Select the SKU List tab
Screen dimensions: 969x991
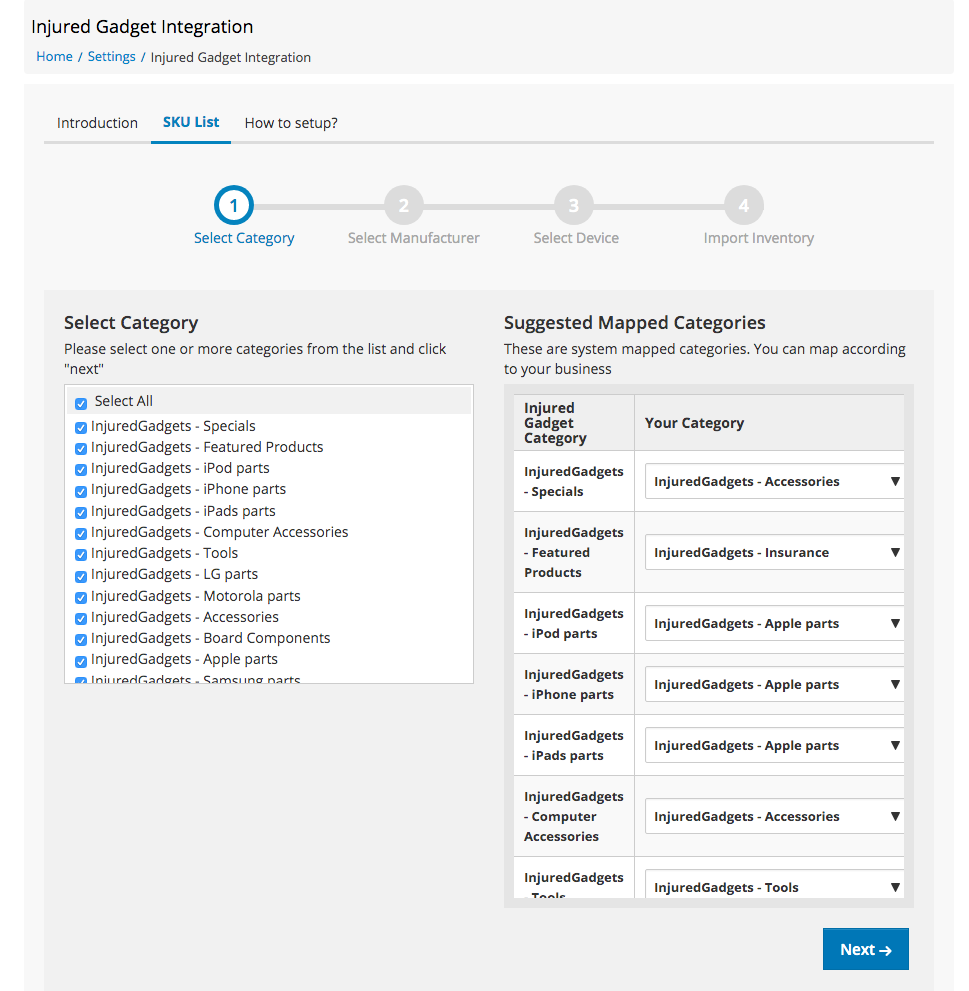pos(191,122)
